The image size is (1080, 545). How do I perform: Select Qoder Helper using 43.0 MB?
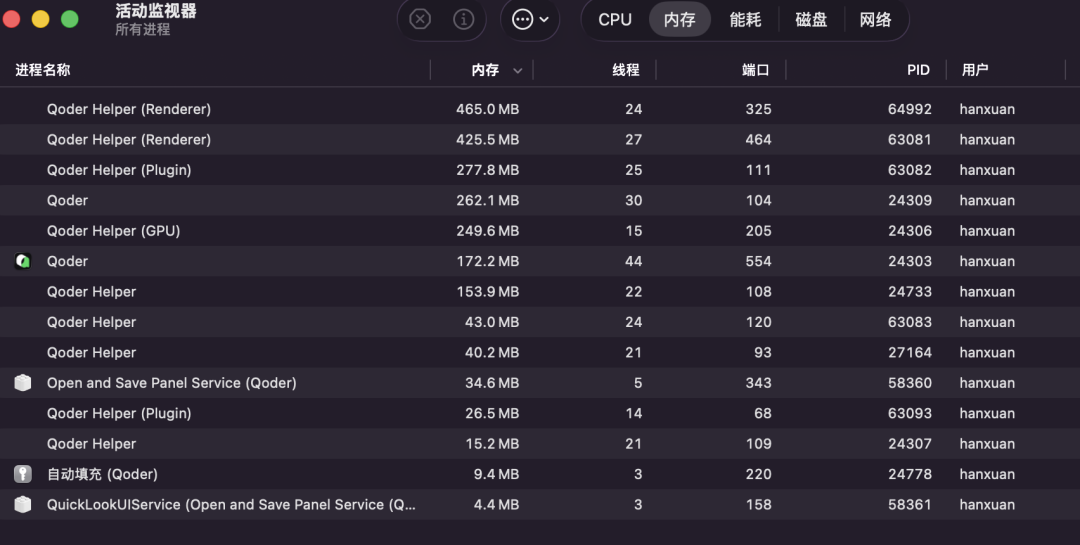pos(540,322)
